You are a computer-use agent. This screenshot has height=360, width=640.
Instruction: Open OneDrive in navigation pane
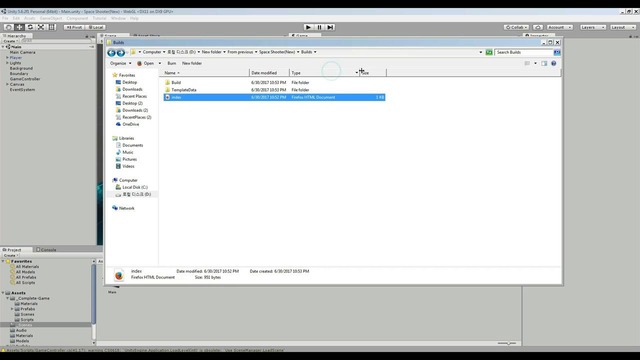[131, 124]
